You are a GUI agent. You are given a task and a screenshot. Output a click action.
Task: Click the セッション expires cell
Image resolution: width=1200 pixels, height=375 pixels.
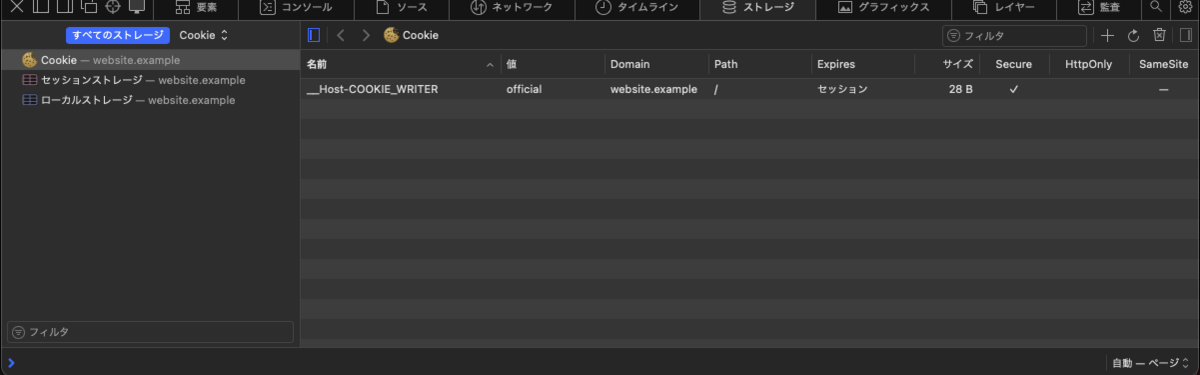coord(842,89)
